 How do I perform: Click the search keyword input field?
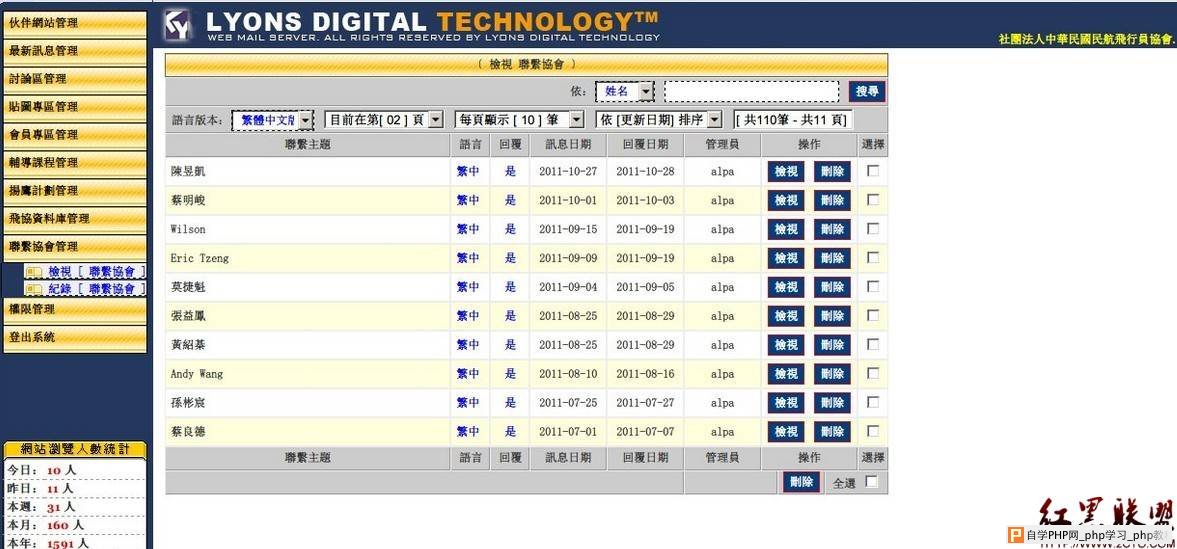pos(751,91)
